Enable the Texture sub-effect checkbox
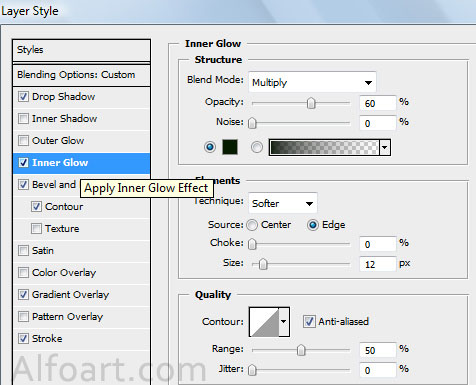This screenshot has height=385, width=476. (36, 229)
